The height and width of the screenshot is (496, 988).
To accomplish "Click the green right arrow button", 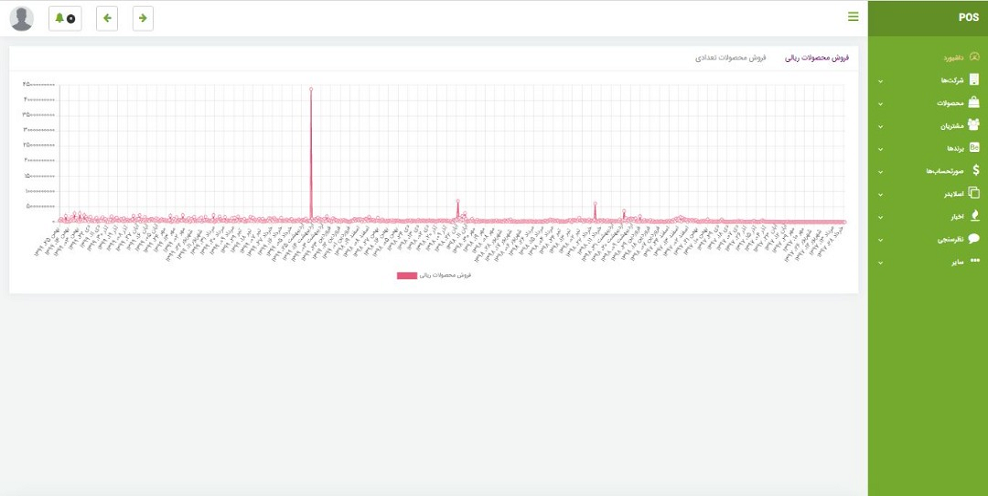I will coord(143,18).
